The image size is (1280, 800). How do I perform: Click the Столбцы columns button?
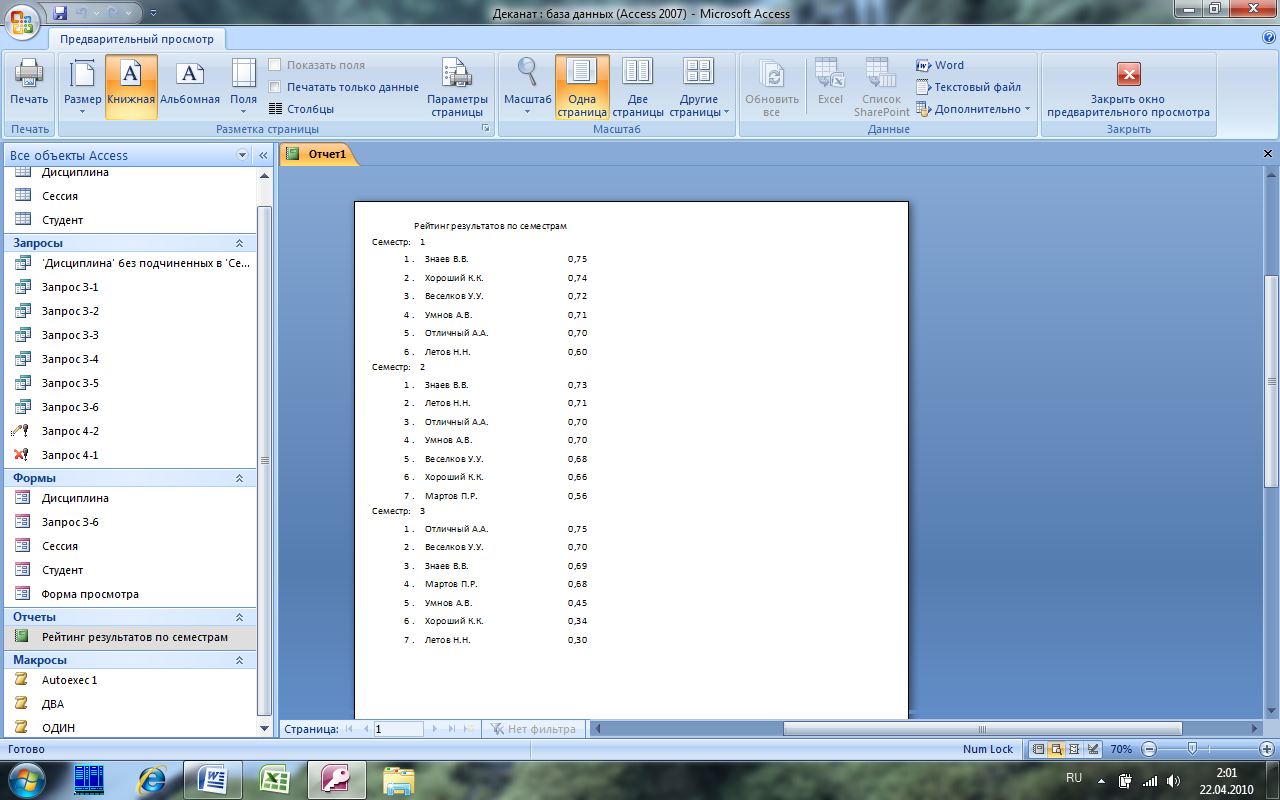tap(302, 109)
